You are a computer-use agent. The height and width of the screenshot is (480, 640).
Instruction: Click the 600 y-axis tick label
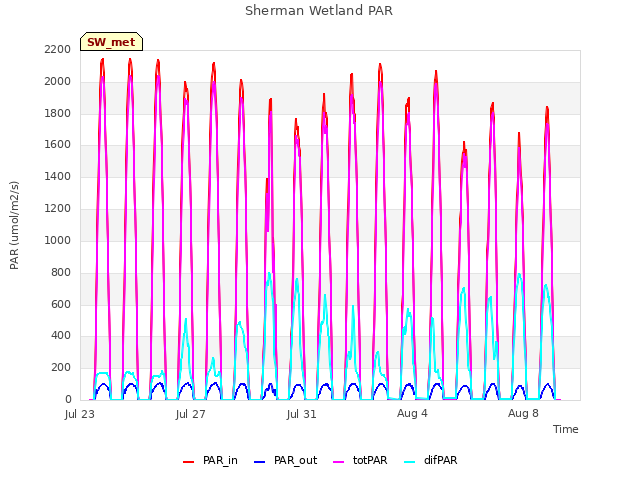(x=61, y=304)
